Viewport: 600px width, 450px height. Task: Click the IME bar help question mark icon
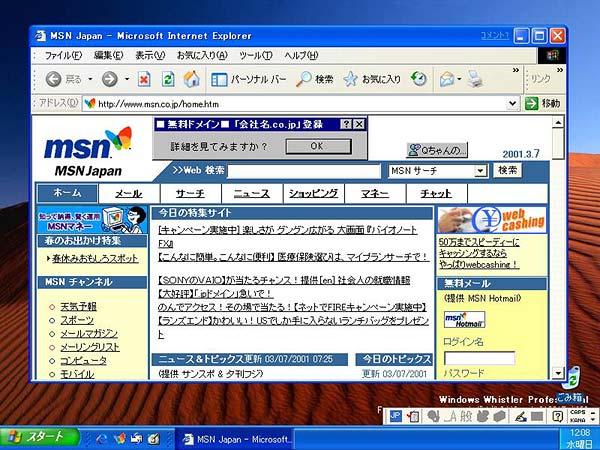point(558,416)
